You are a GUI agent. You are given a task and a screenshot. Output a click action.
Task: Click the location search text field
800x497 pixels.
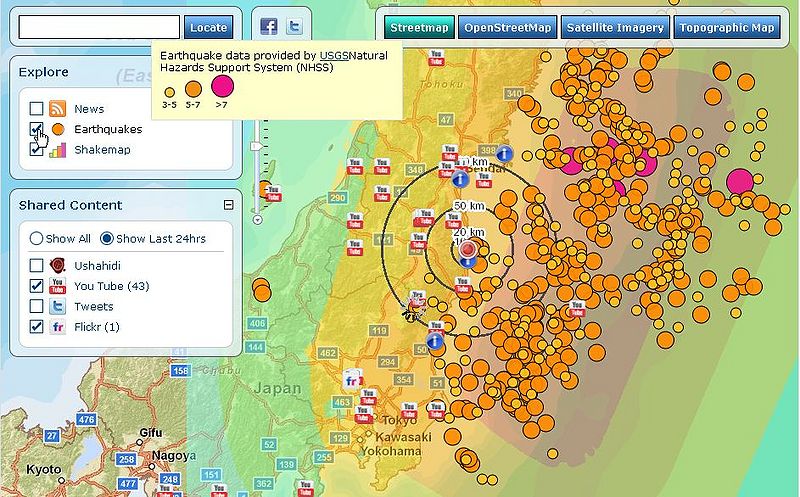coord(99,27)
